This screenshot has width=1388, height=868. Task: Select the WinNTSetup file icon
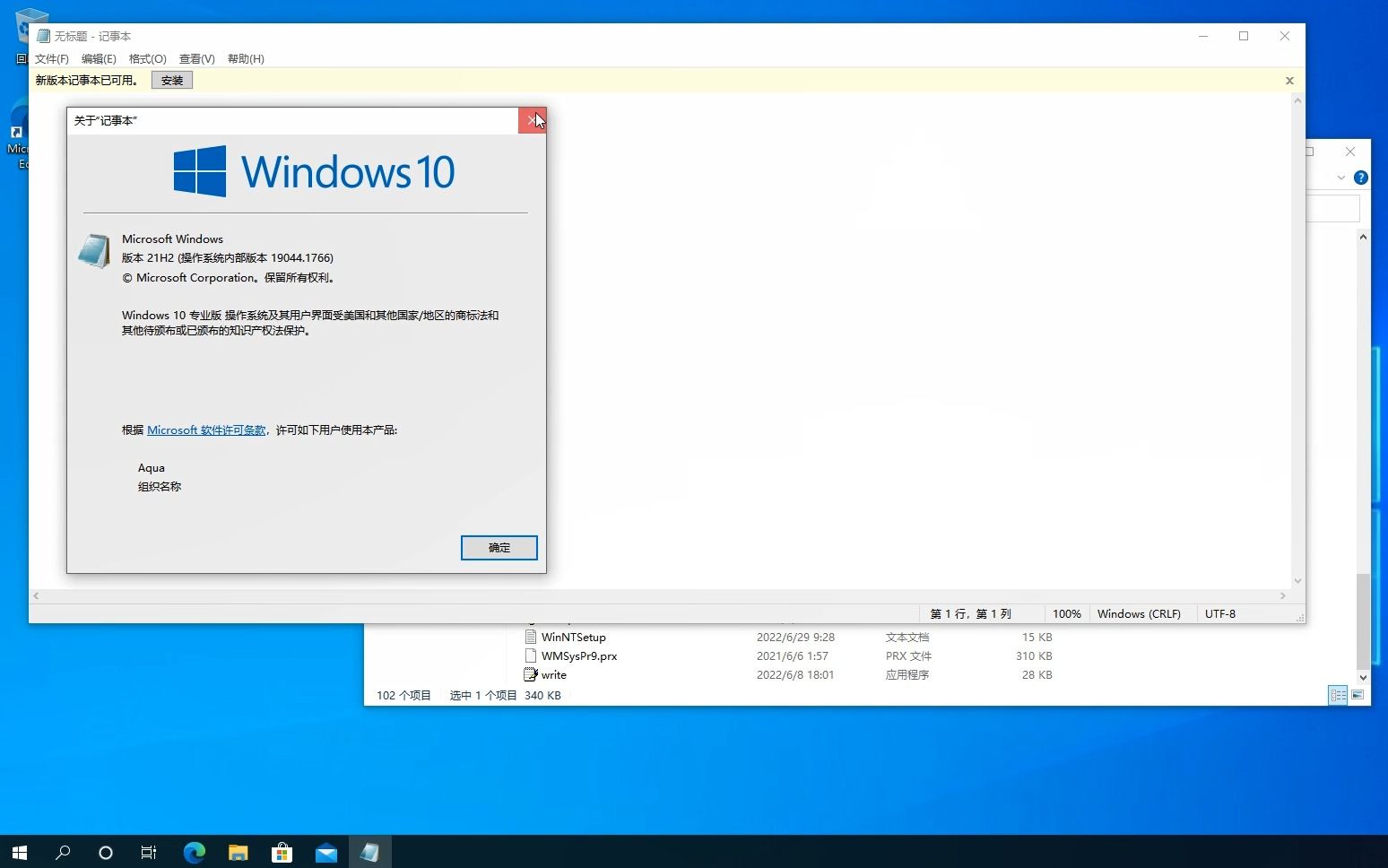(x=531, y=637)
